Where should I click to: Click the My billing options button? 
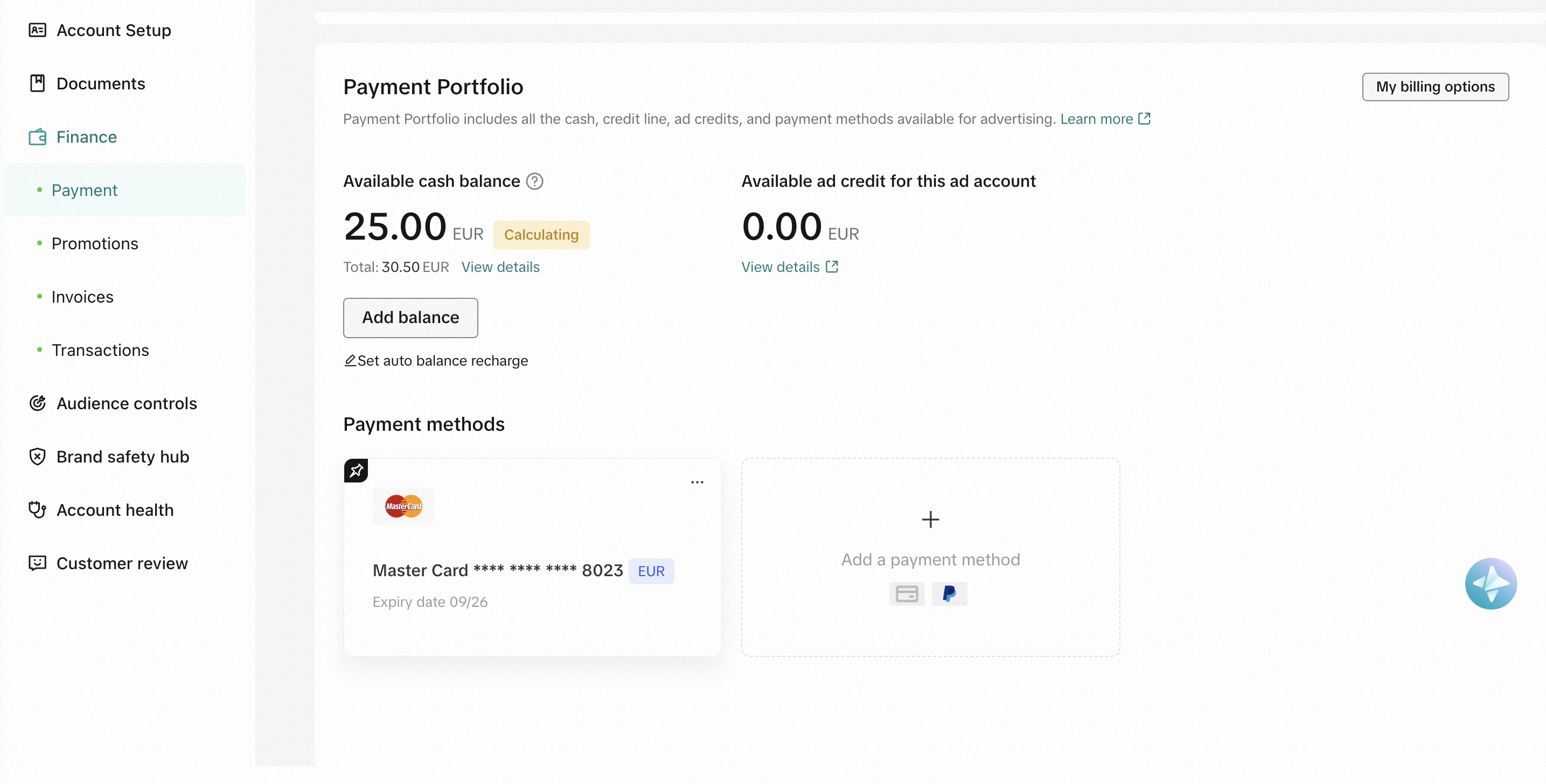click(1435, 87)
